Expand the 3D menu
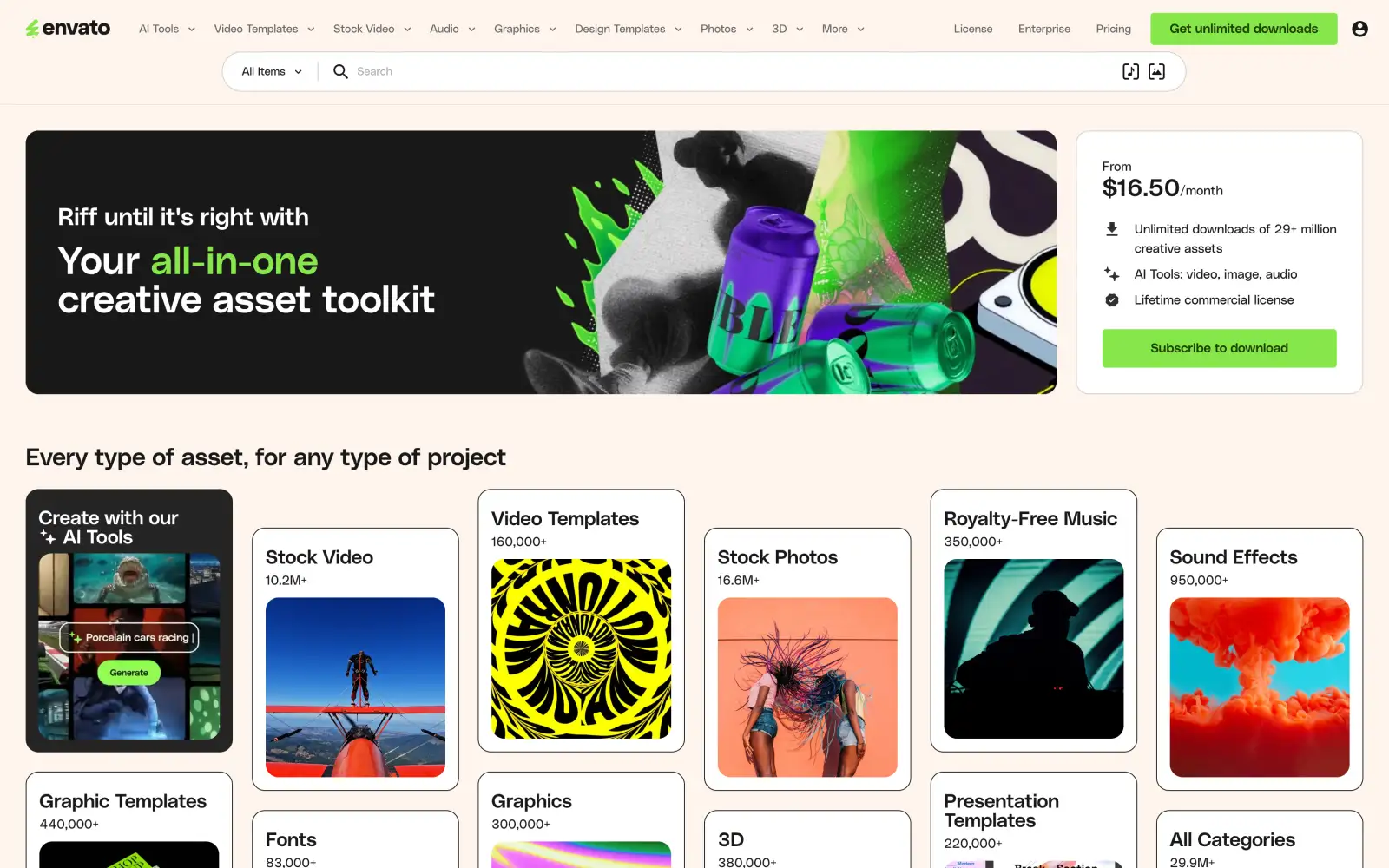The width and height of the screenshot is (1389, 868). pyautogui.click(x=787, y=29)
